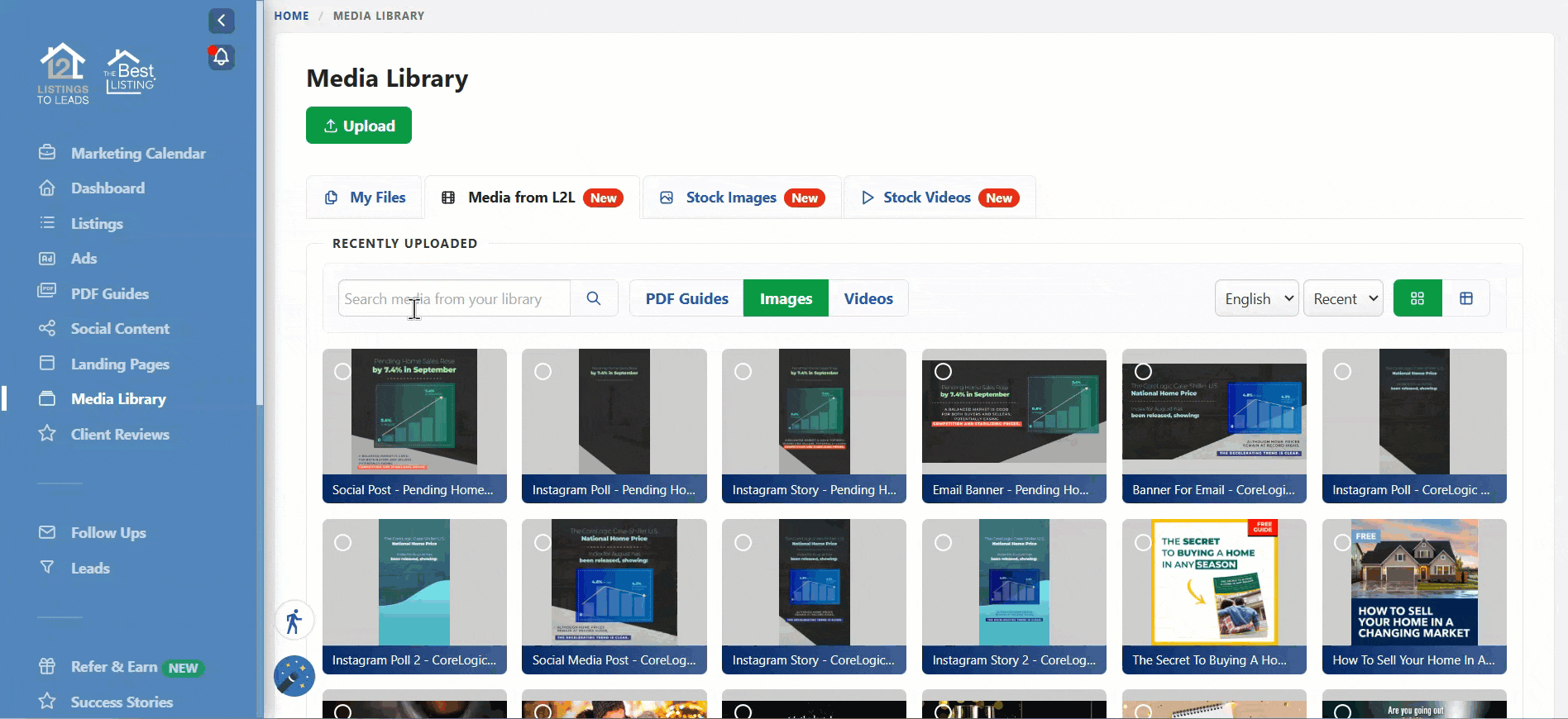The image size is (1568, 719).
Task: Click the Social Content share icon
Action: [x=47, y=328]
